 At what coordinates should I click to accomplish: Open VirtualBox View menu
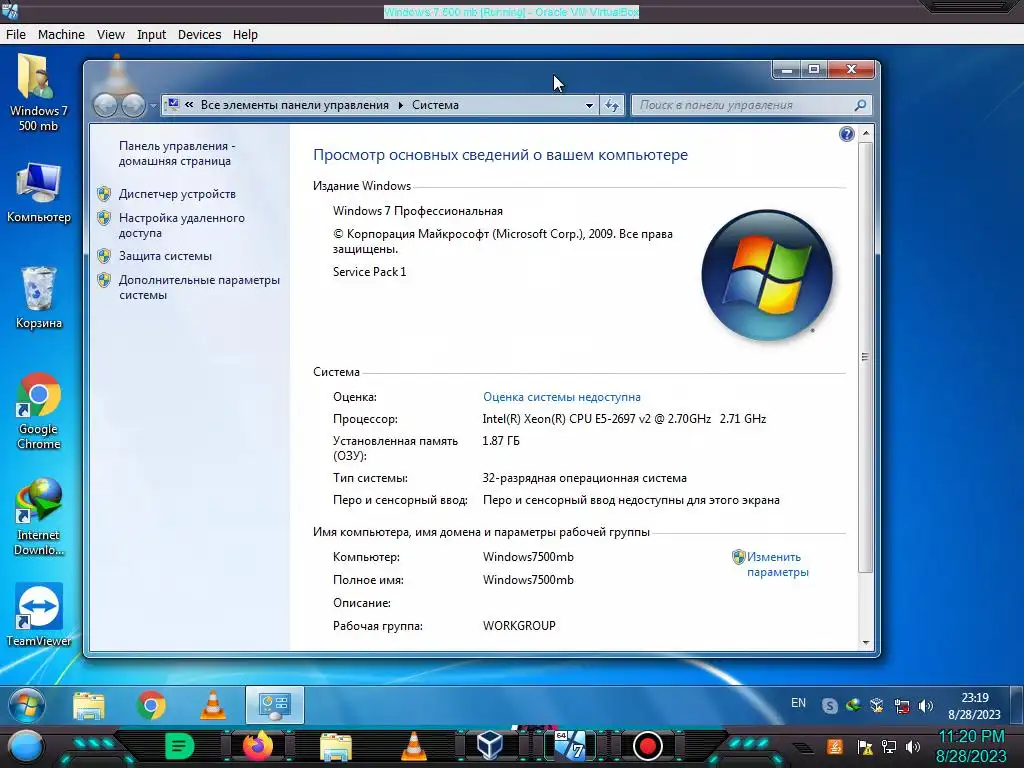110,35
